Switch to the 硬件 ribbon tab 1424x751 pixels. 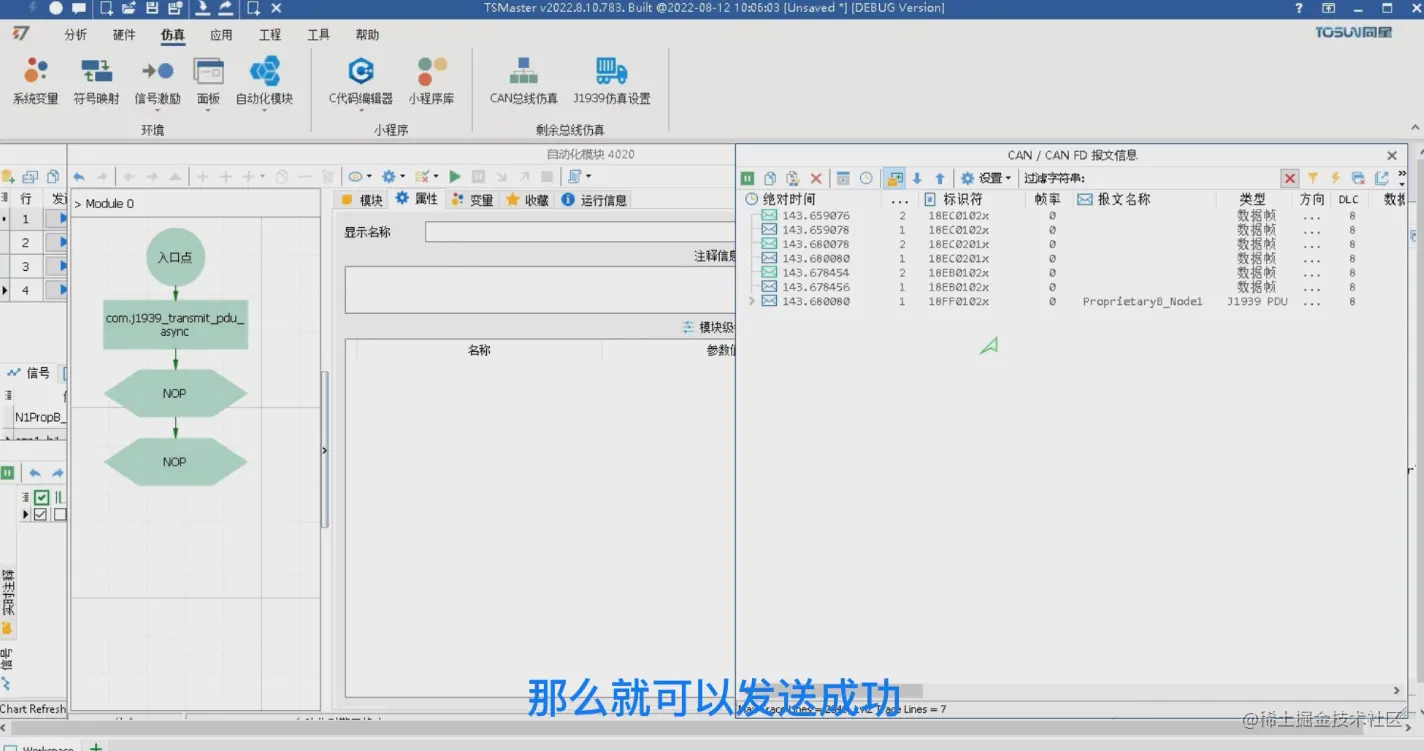pyautogui.click(x=124, y=35)
